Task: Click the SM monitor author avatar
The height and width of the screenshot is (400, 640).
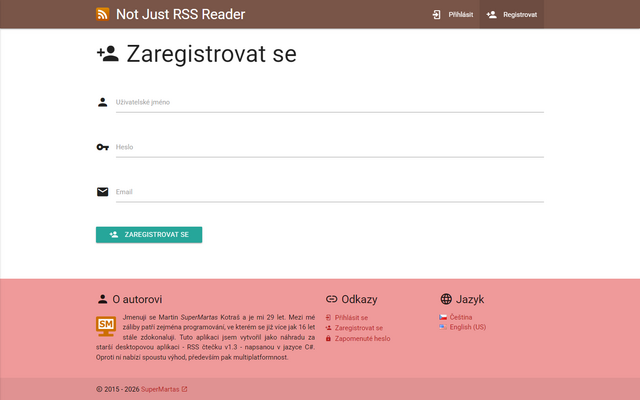Action: pos(106,326)
